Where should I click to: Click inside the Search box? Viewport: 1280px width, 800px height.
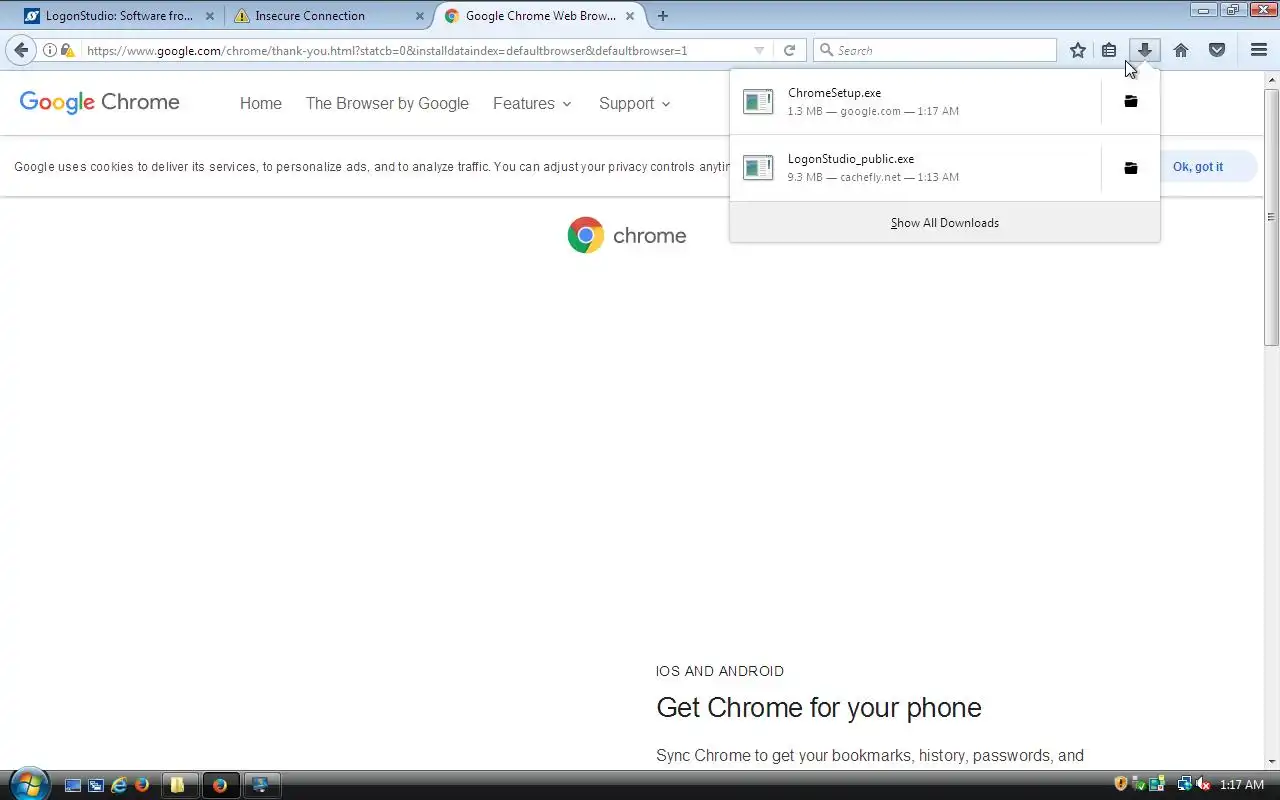(x=935, y=50)
